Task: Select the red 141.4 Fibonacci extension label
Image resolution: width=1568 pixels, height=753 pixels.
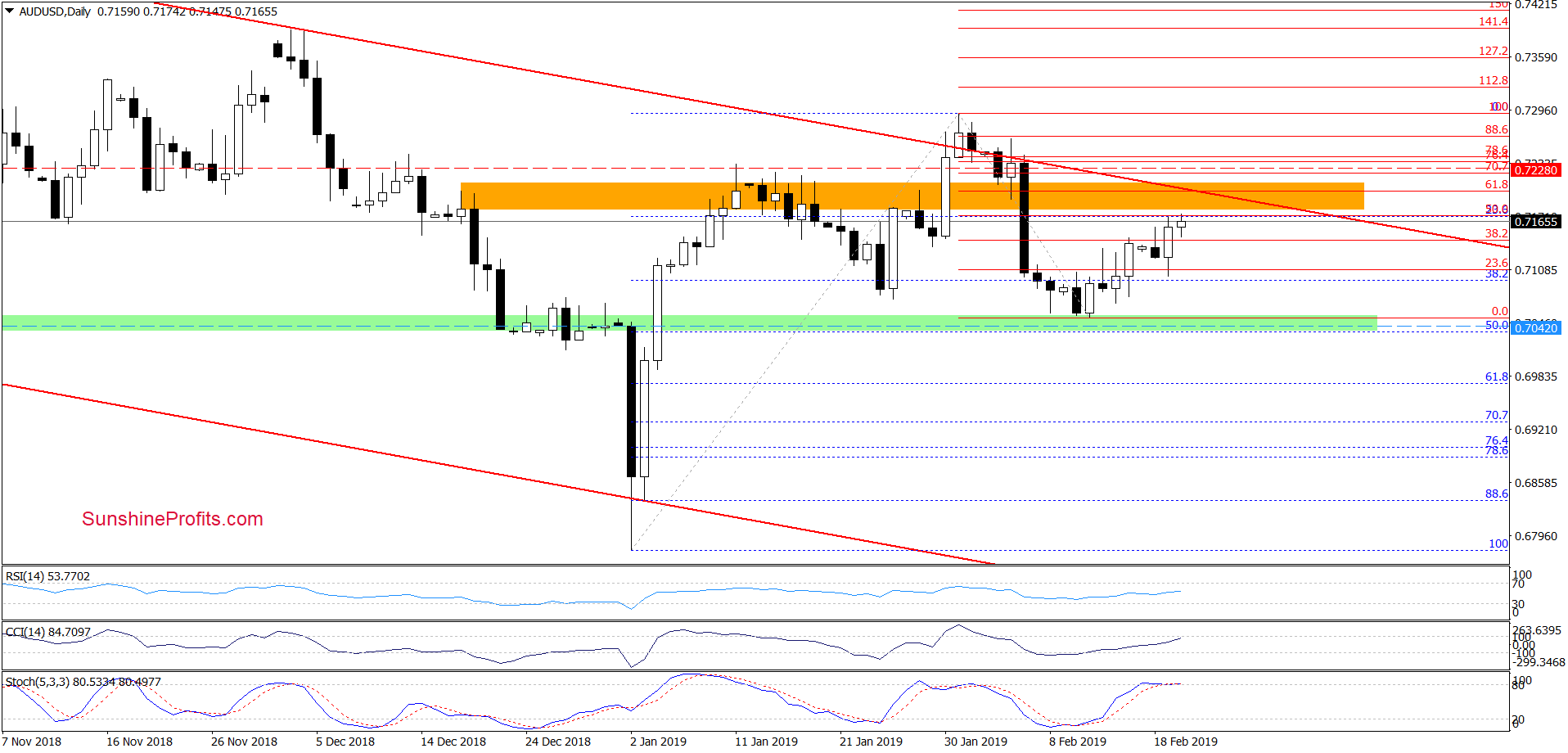Action: coord(1493,21)
